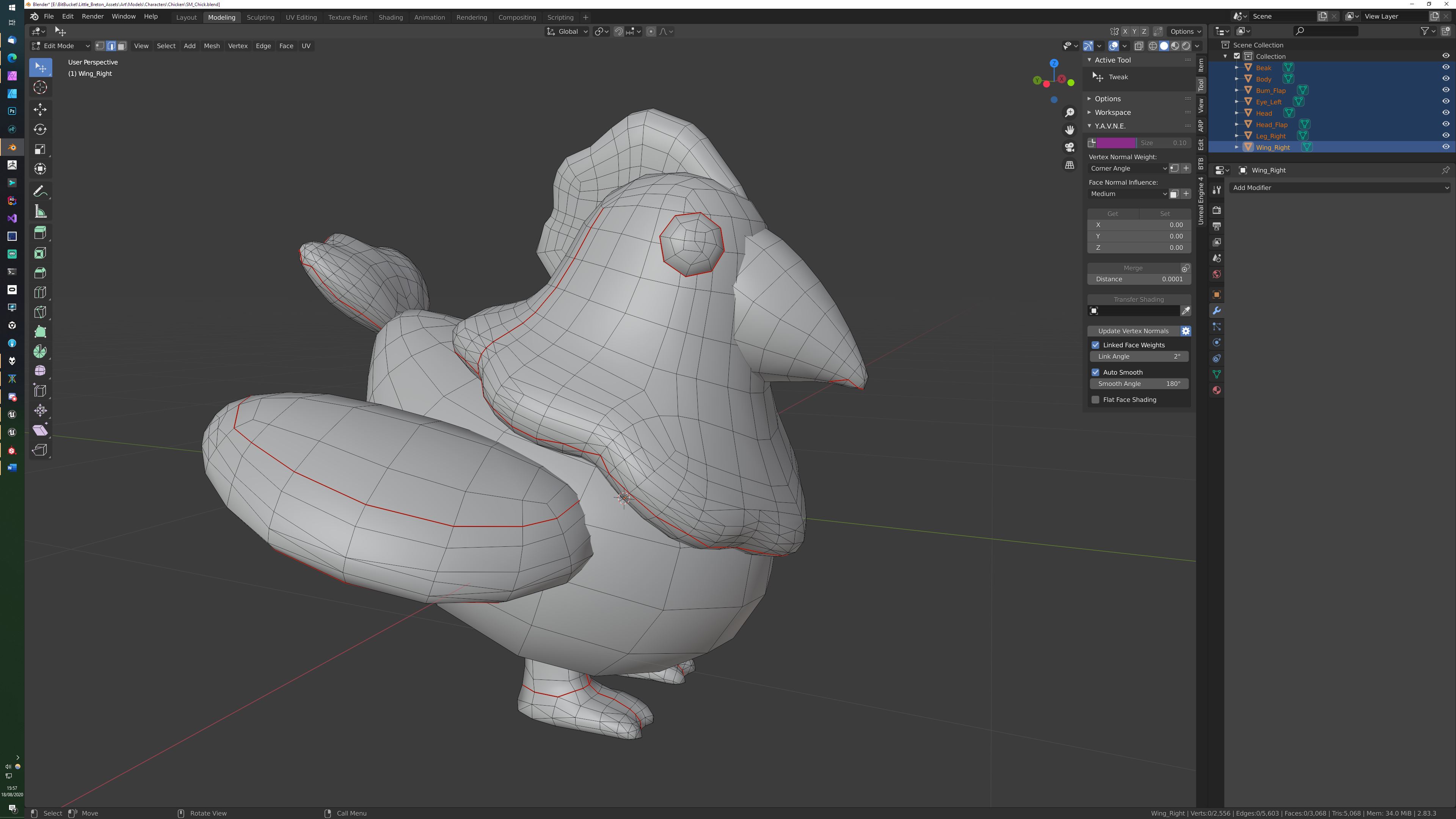1456x819 pixels.
Task: Enable edge select mode
Action: point(111,46)
